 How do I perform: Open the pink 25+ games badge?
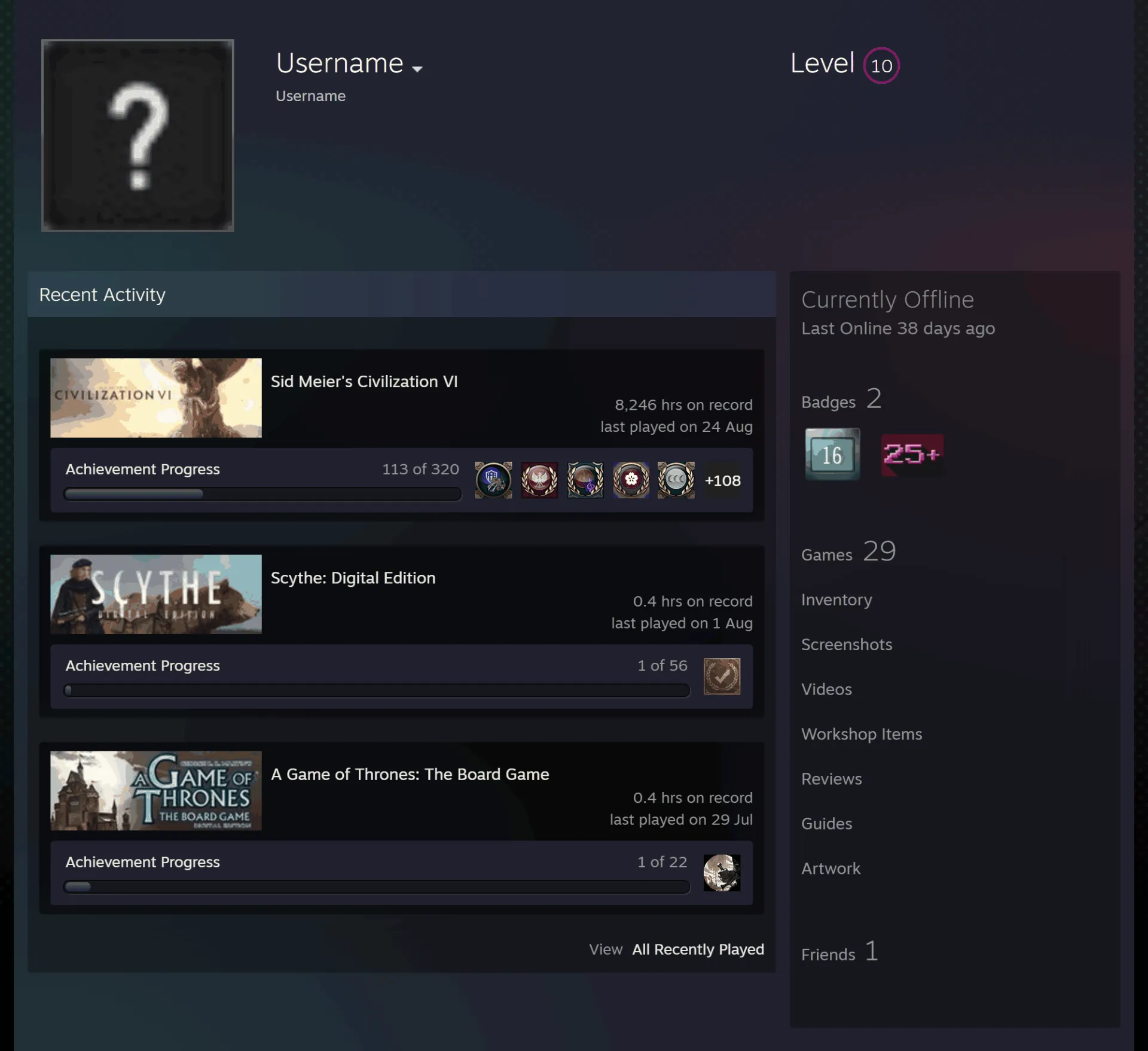pyautogui.click(x=912, y=455)
